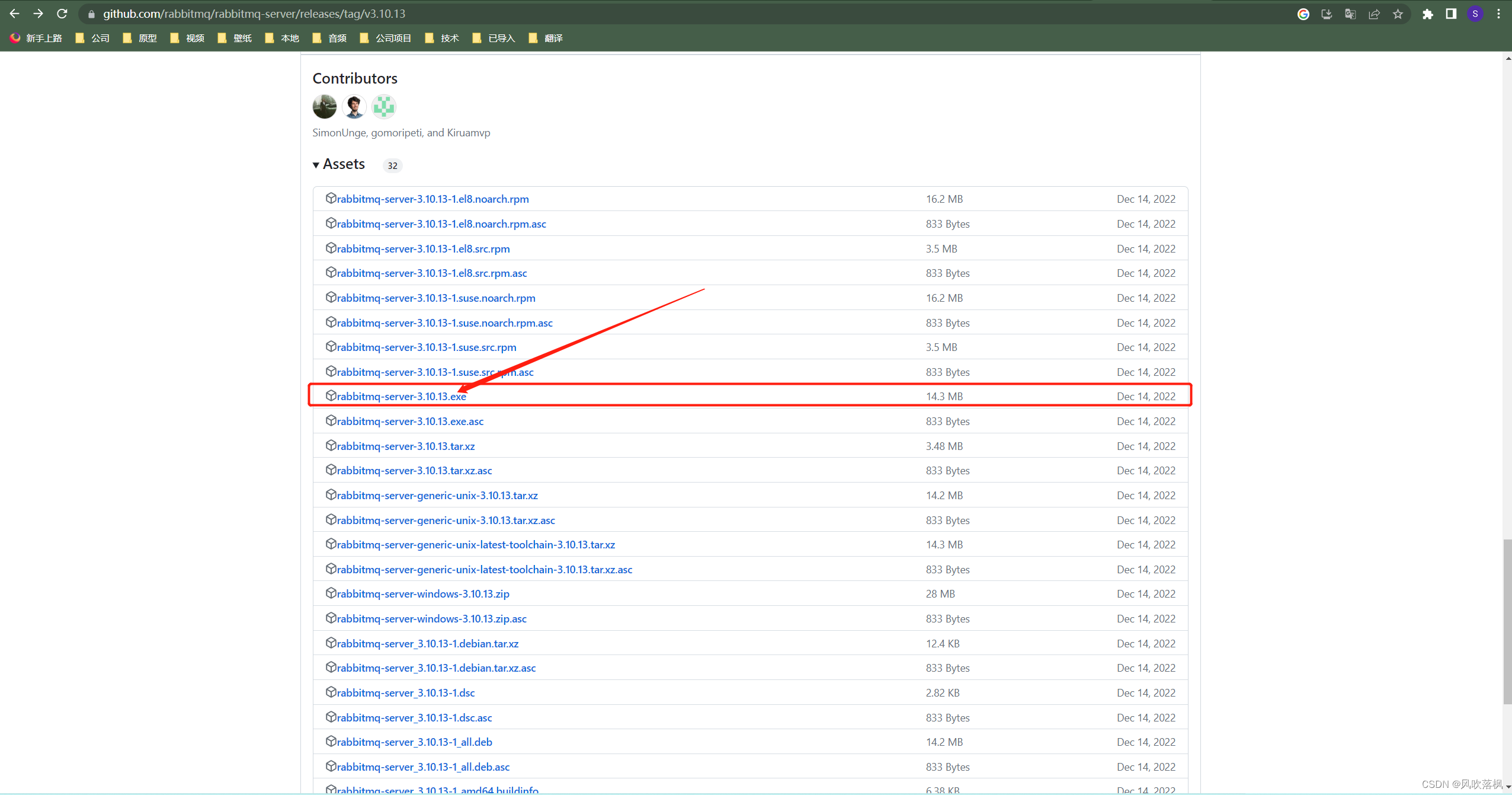
Task: Download rabbitmq-server-generic-unix-3.10.13.tar.xz.asc
Action: click(x=446, y=521)
